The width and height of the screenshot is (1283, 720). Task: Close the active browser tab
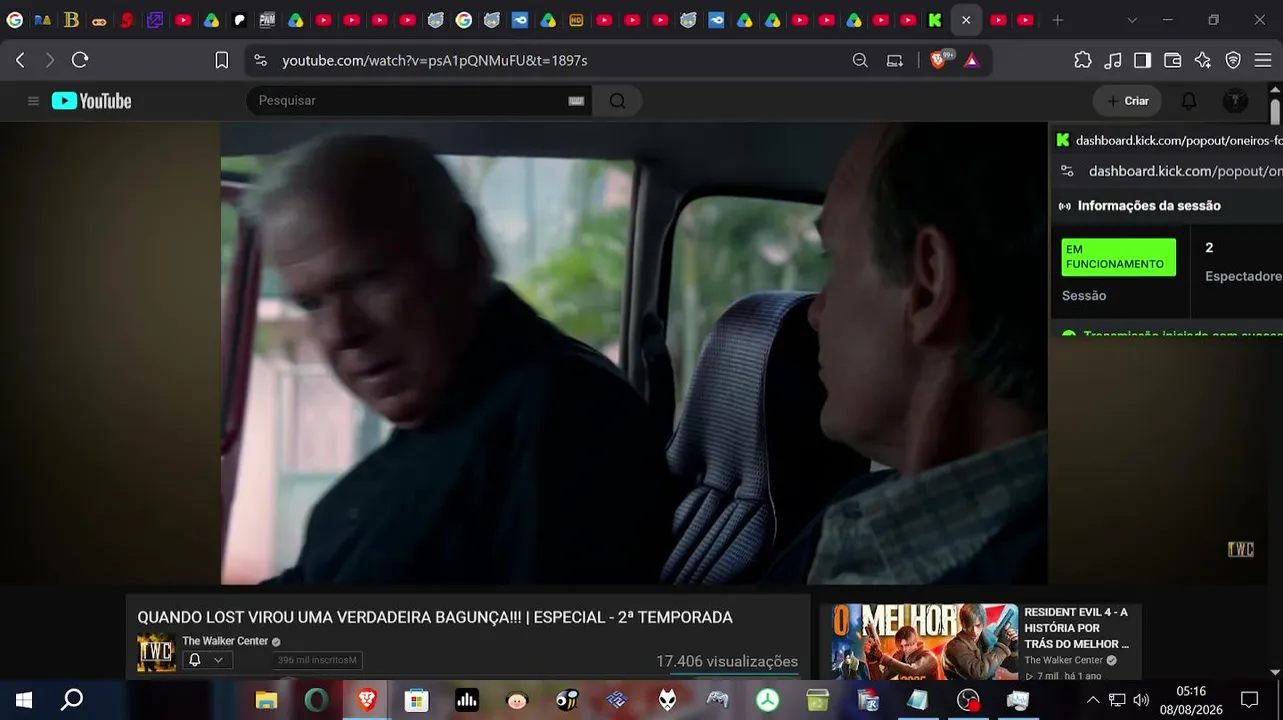click(x=966, y=20)
